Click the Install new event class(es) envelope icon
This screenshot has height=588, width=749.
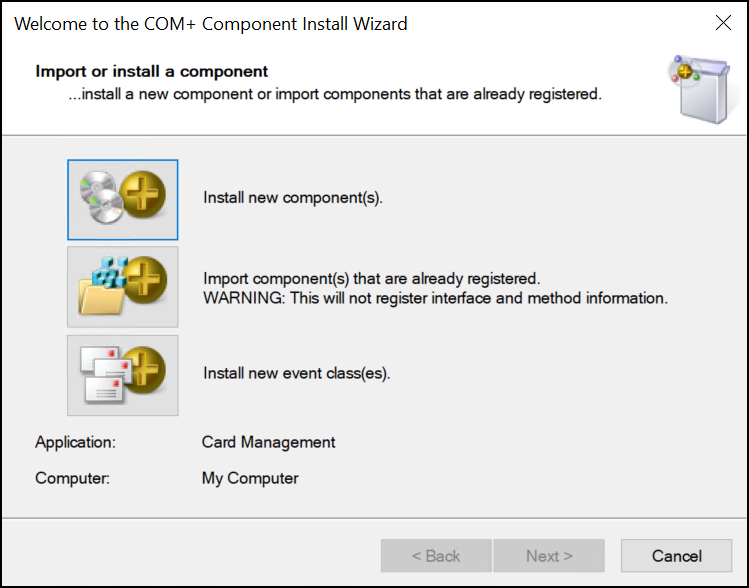coord(122,375)
